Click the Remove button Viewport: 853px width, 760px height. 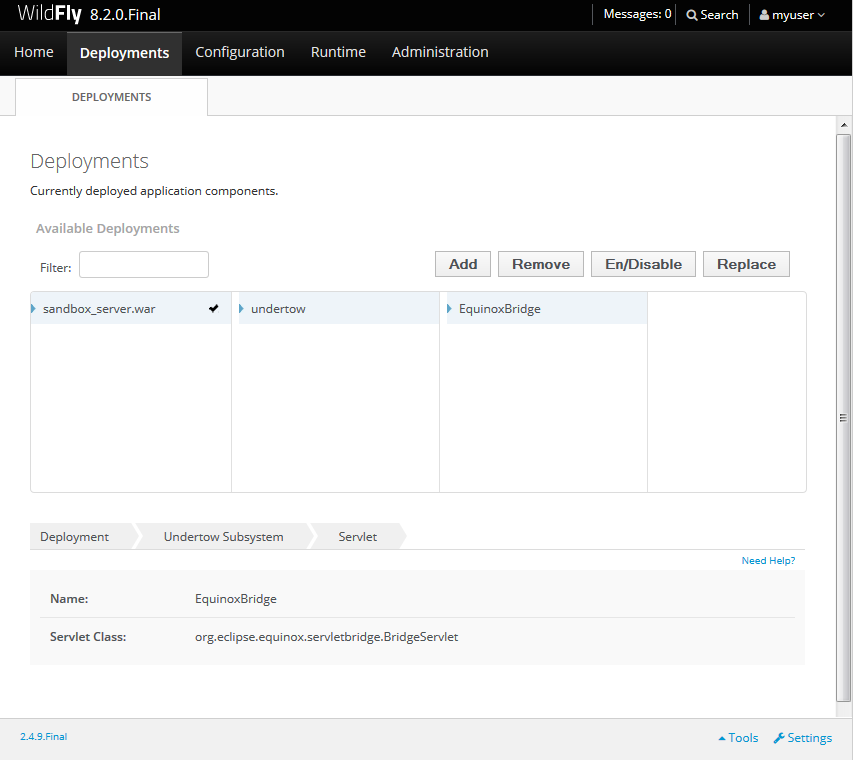541,264
